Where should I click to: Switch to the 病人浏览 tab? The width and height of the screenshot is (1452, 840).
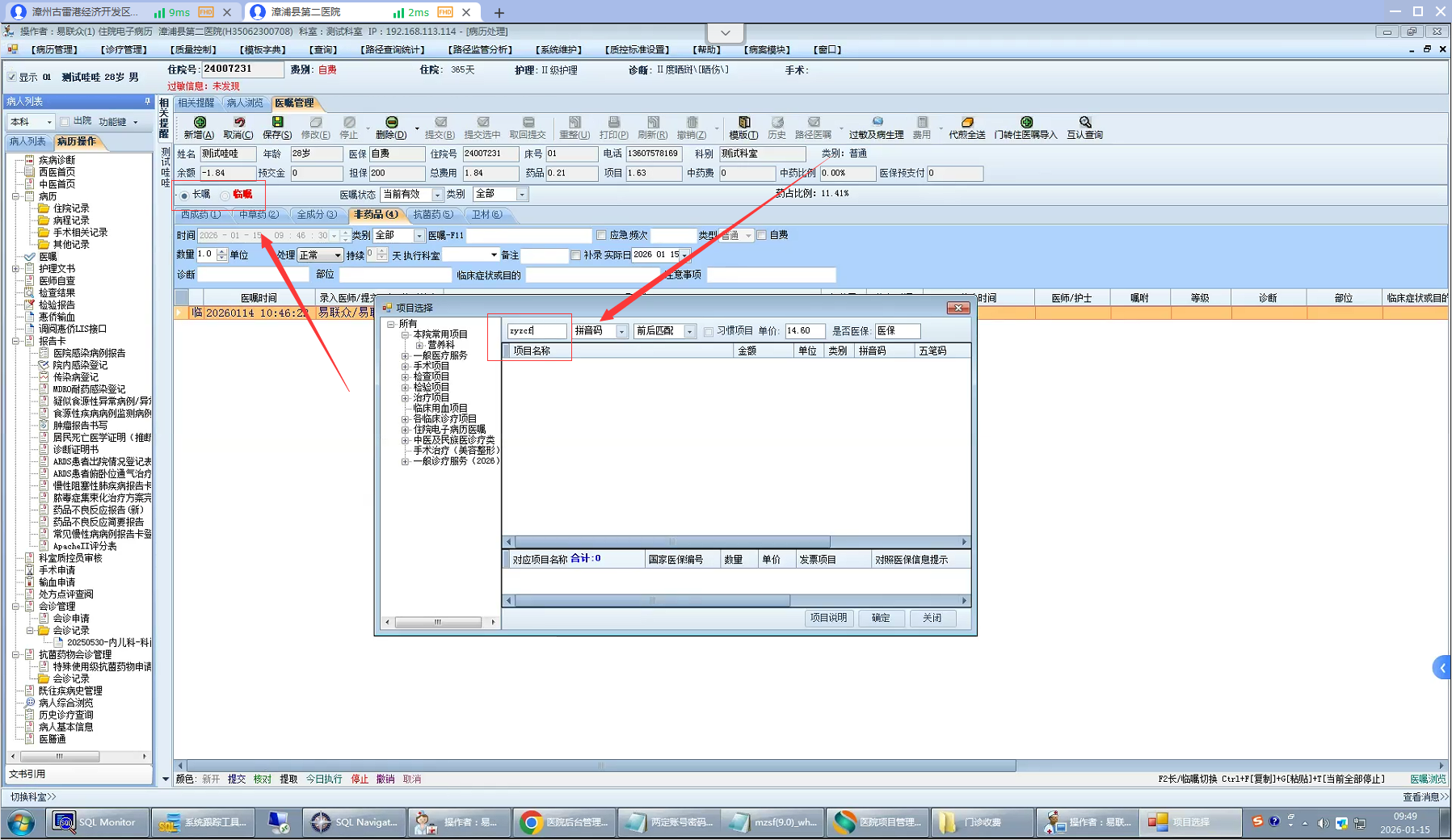245,103
